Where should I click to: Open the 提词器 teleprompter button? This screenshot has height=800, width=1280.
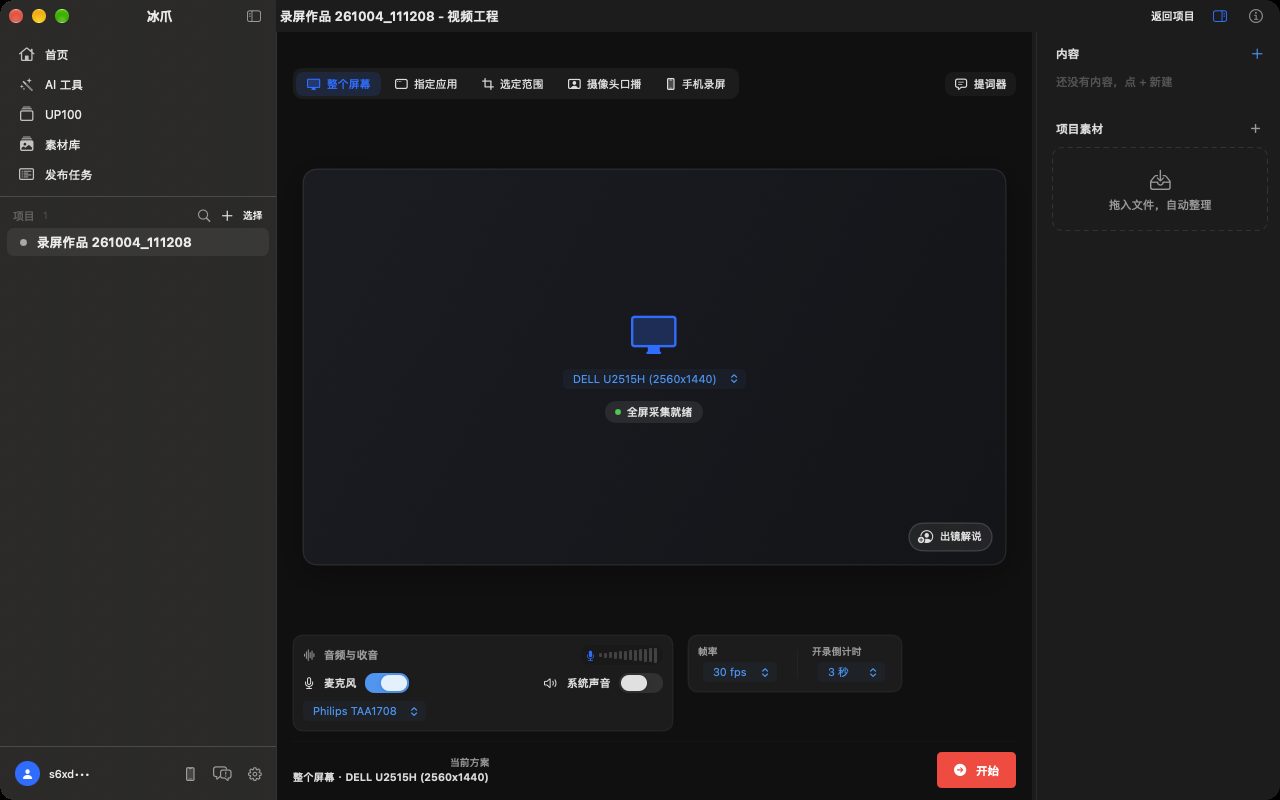click(980, 84)
